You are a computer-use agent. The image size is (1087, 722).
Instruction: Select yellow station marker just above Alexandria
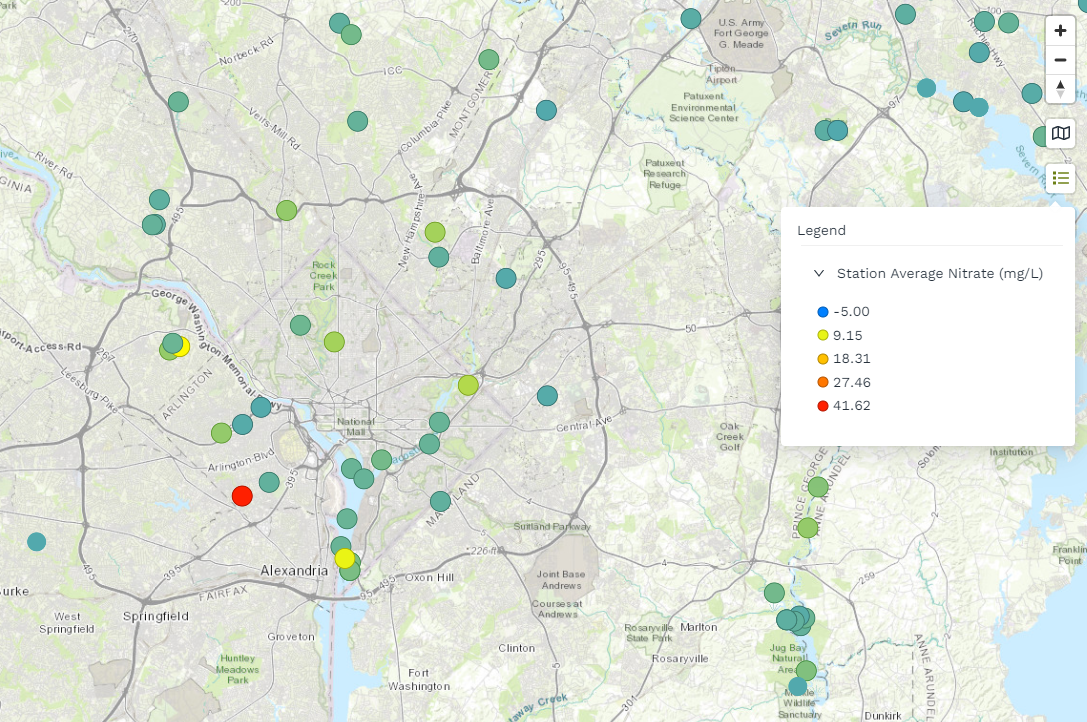(x=345, y=558)
